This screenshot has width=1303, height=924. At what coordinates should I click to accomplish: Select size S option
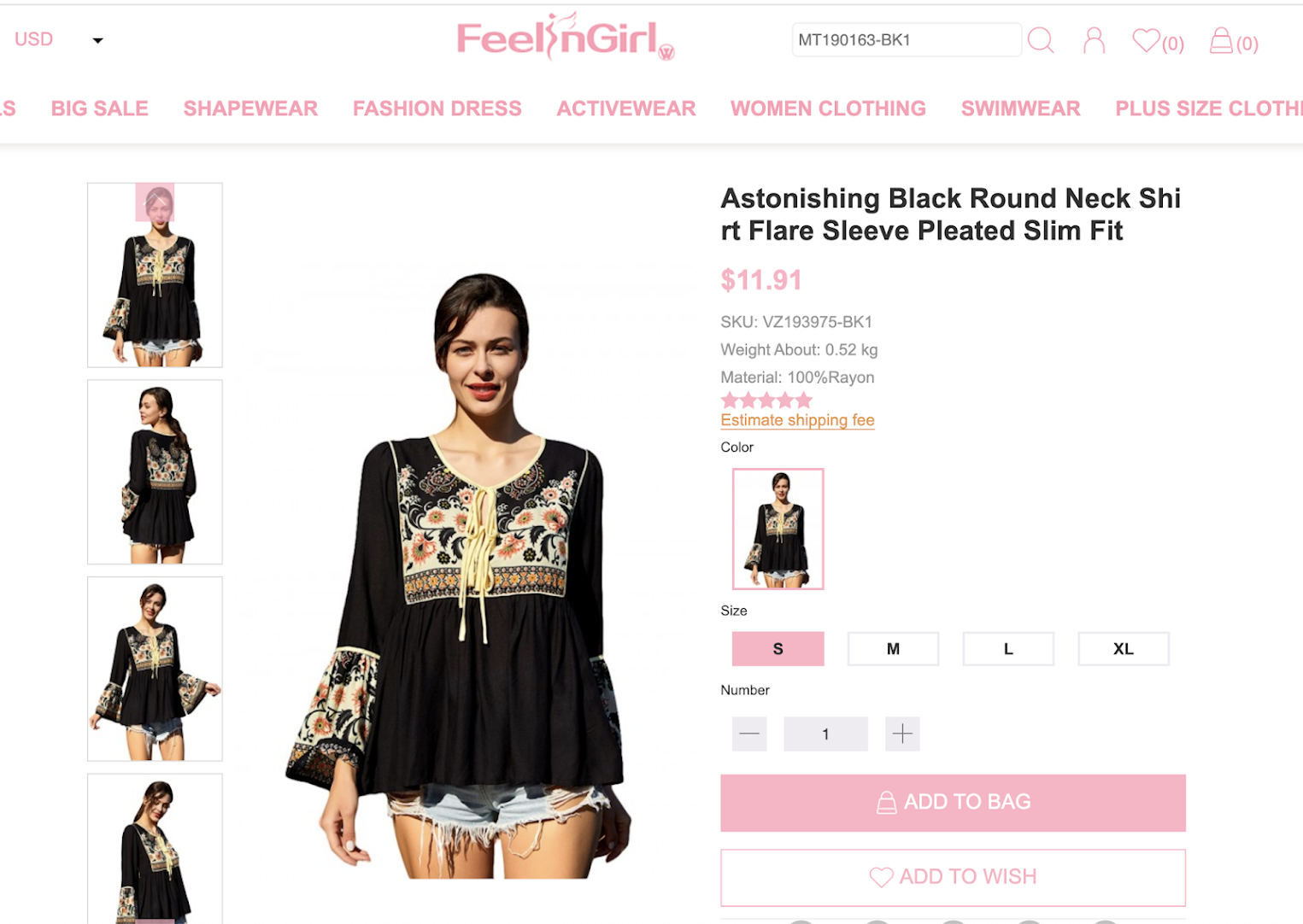[x=778, y=649]
